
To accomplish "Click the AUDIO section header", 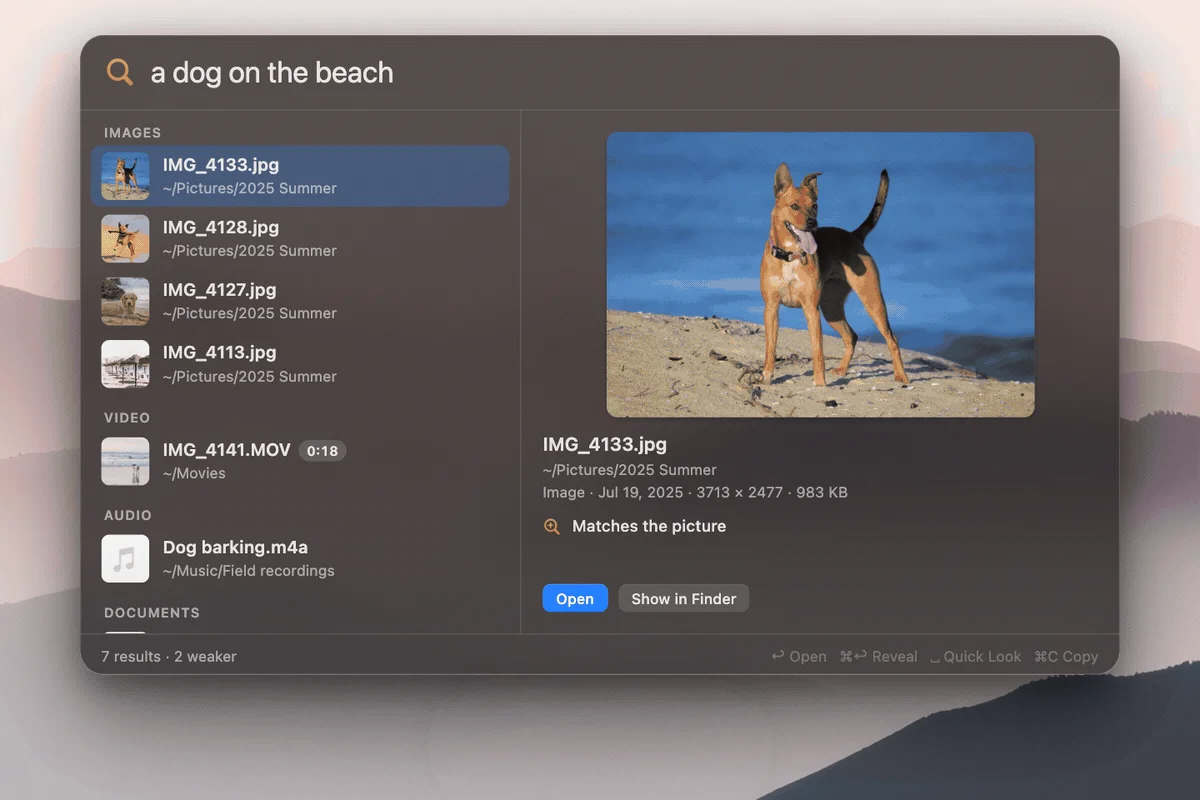I will (x=128, y=515).
